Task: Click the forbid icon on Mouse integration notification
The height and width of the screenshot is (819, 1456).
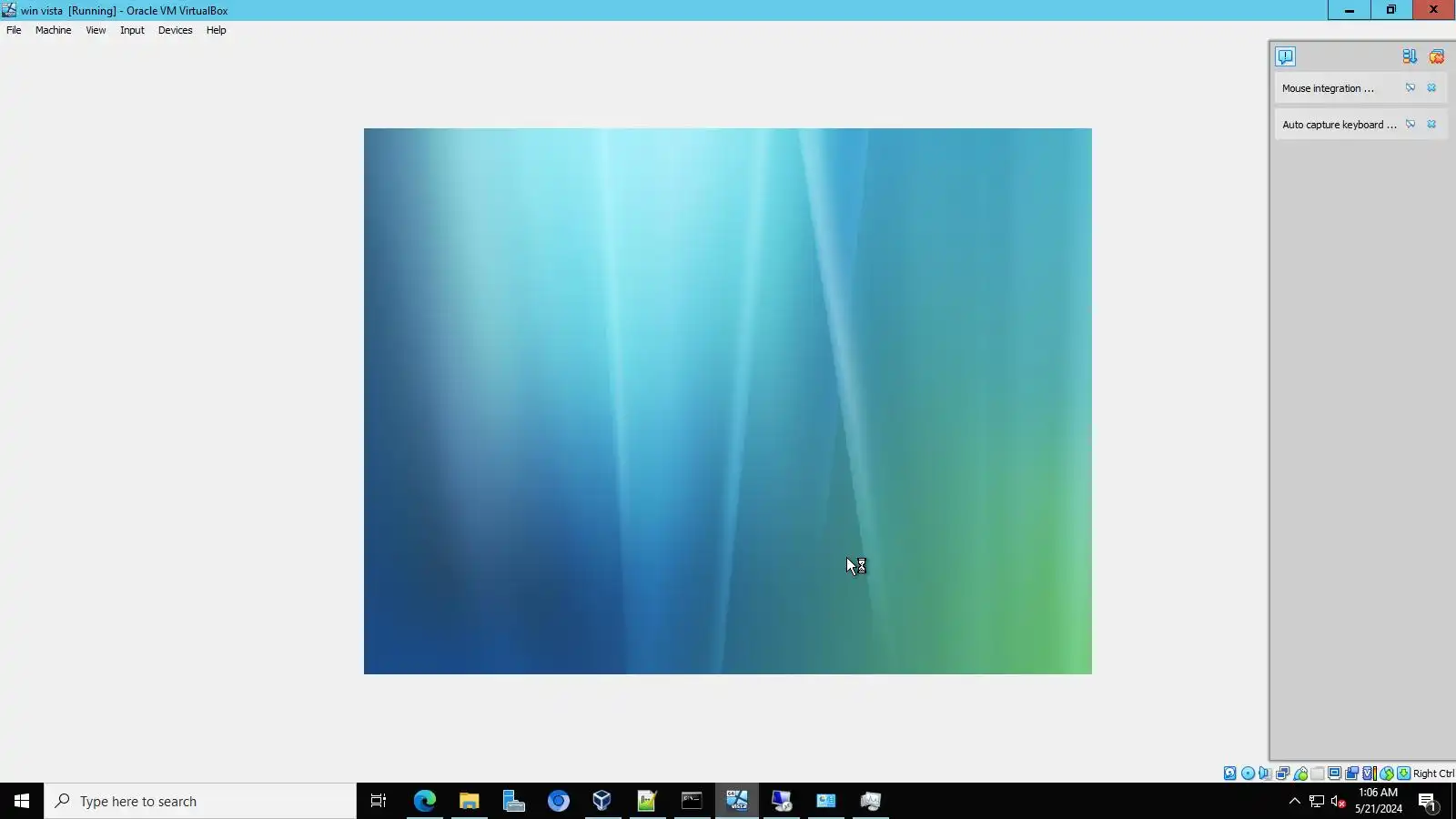Action: pos(1410,88)
